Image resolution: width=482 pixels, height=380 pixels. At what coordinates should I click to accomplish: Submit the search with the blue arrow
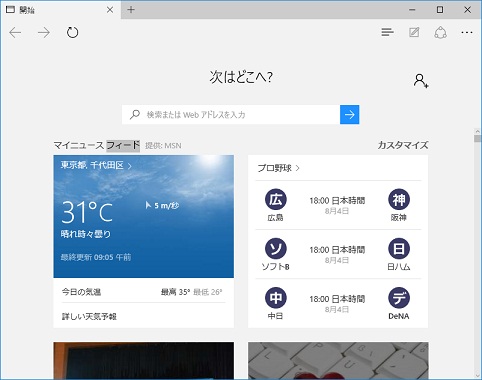[349, 115]
